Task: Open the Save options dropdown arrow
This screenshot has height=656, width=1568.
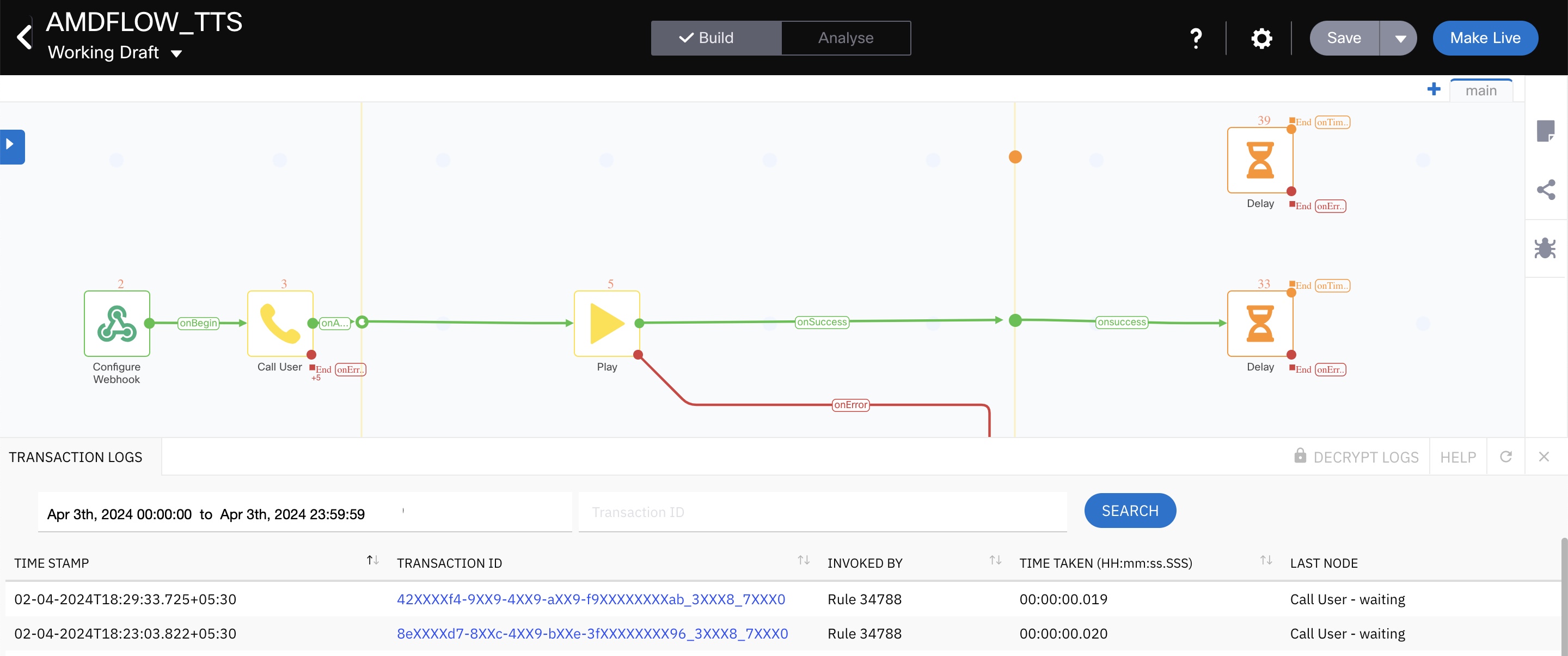Action: pyautogui.click(x=1399, y=38)
